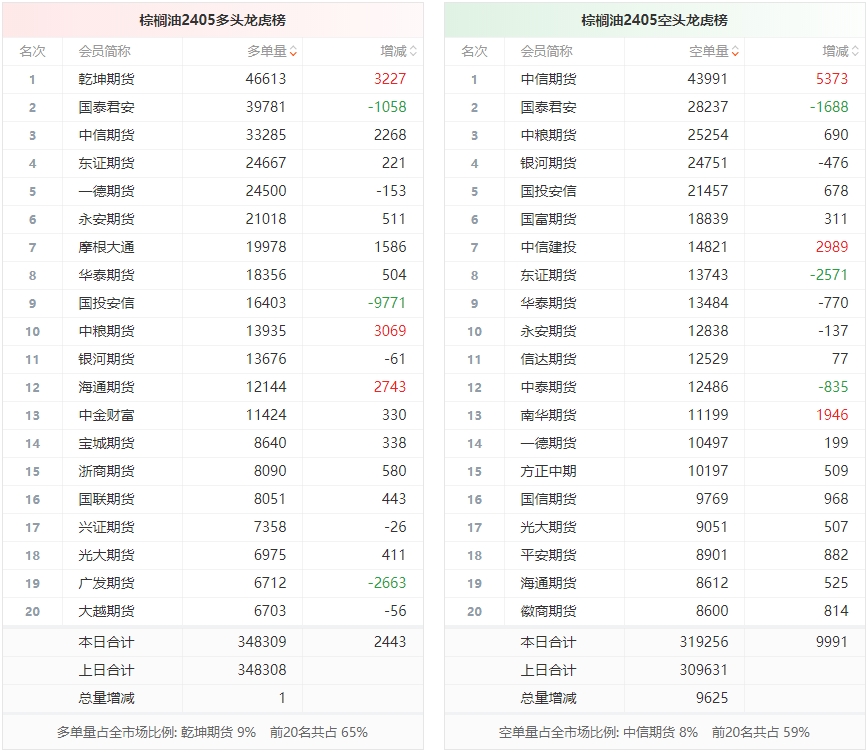Image resolution: width=868 pixels, height=752 pixels.
Task: Click short table 总量增减 value 9625
Action: pyautogui.click(x=712, y=698)
